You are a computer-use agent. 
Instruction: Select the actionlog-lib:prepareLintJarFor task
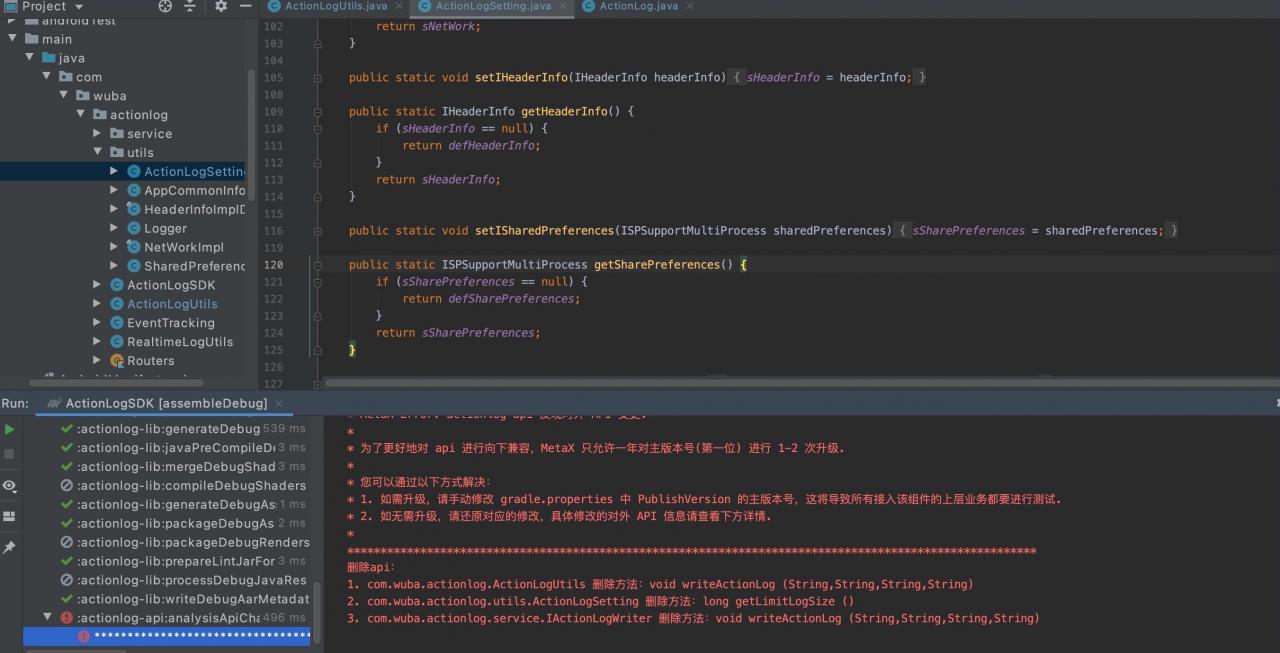[x=176, y=561]
